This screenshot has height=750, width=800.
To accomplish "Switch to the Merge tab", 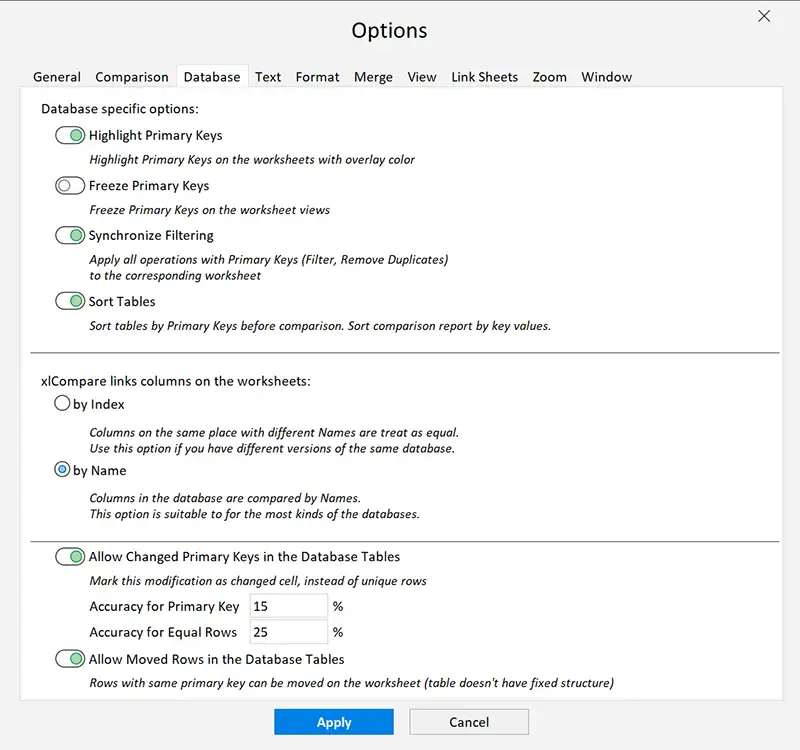I will pos(373,77).
